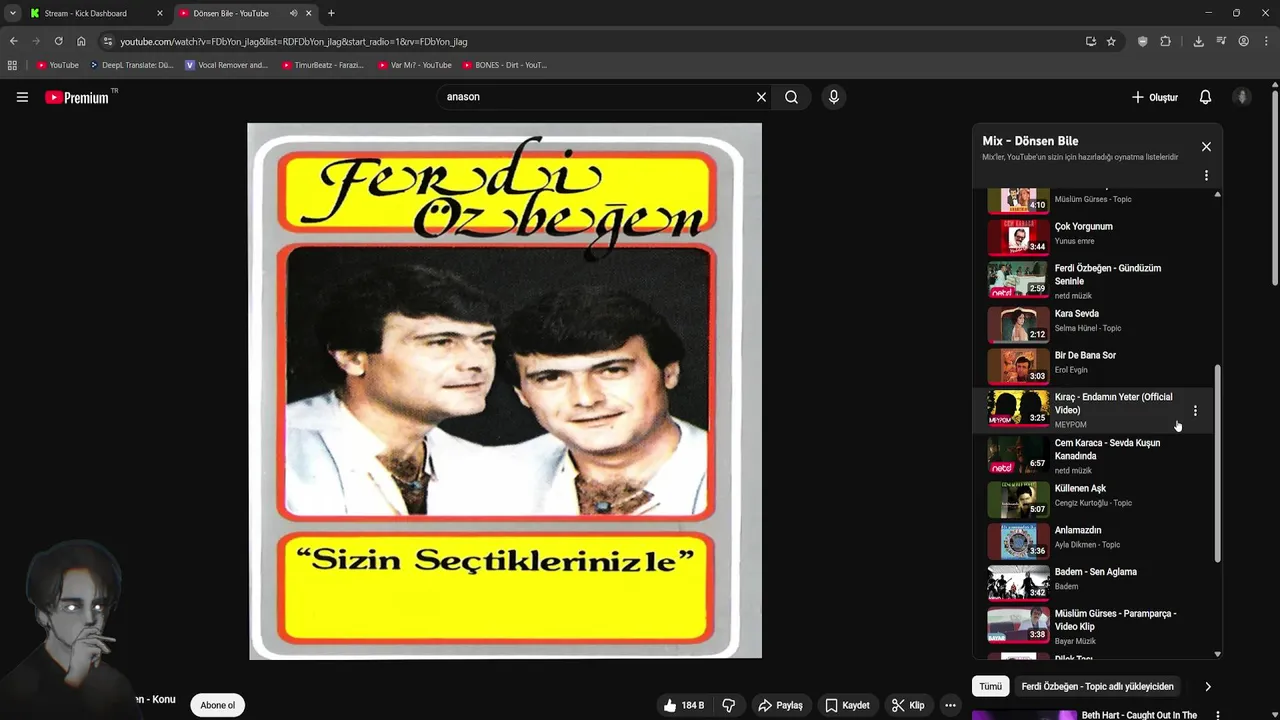Click the Abone ol subscribe button

pos(217,705)
